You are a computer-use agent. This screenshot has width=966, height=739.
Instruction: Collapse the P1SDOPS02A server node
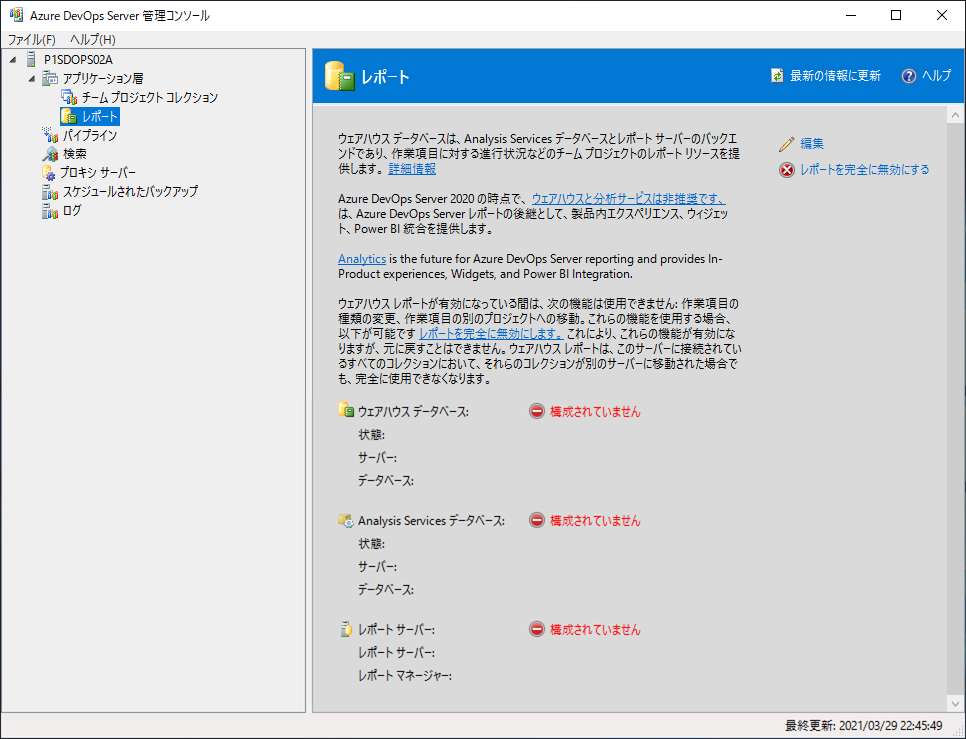[12, 60]
